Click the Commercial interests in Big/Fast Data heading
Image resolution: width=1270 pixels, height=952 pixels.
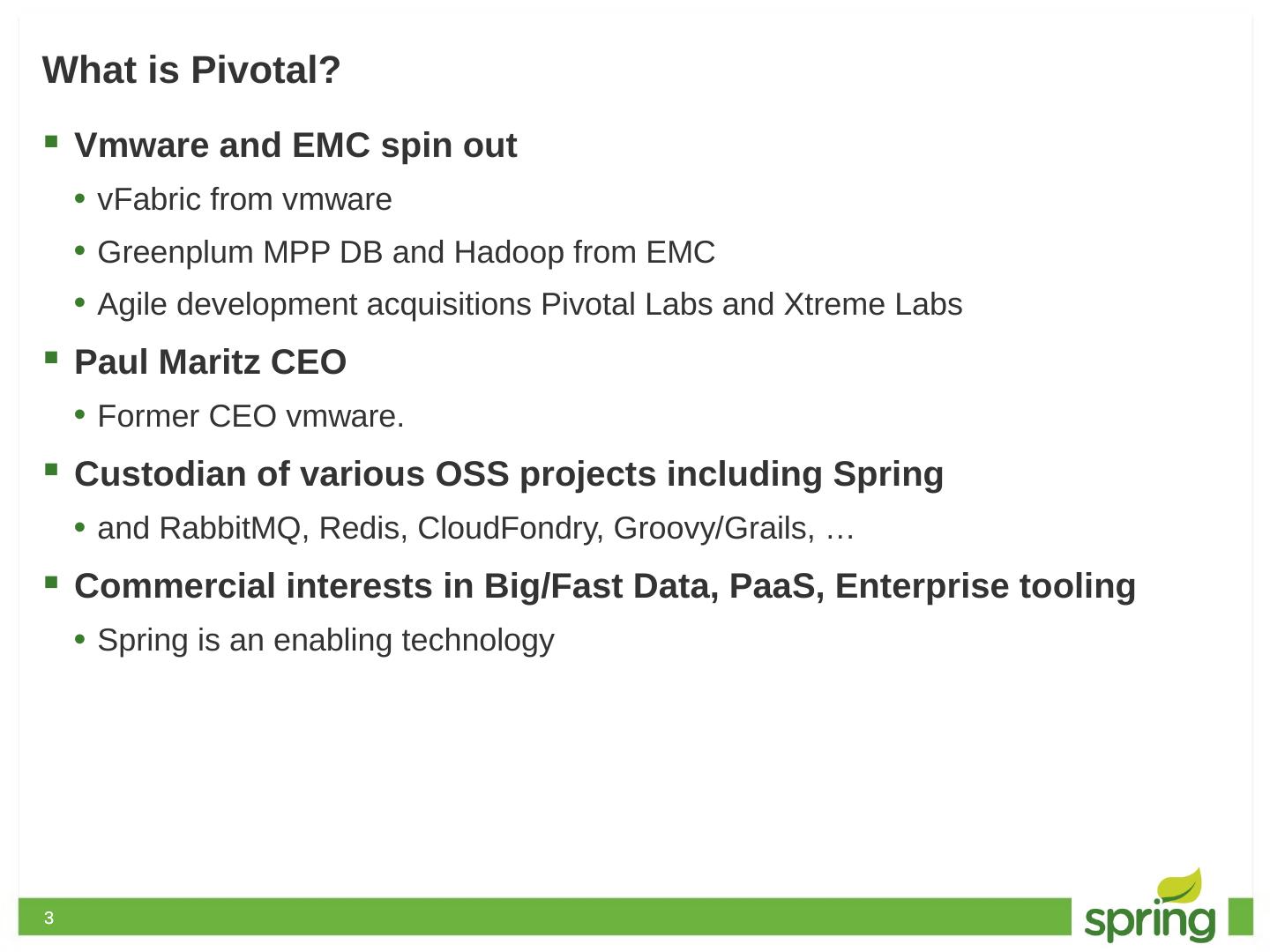pos(605,586)
